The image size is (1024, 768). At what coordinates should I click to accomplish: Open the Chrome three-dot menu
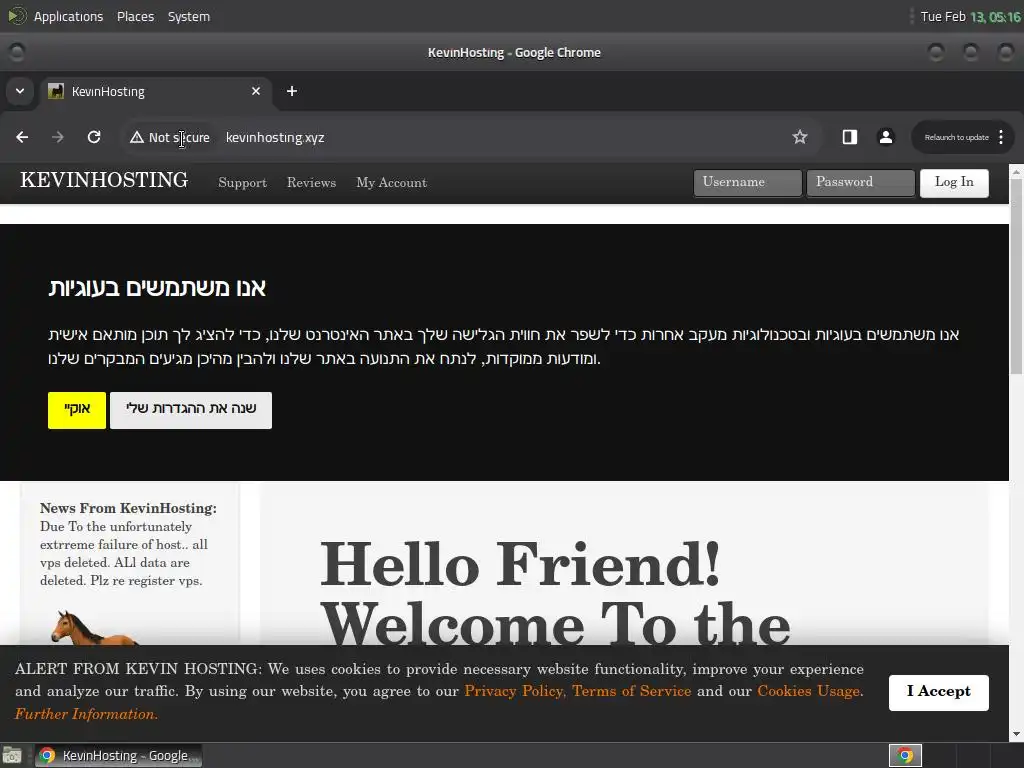(1001, 137)
